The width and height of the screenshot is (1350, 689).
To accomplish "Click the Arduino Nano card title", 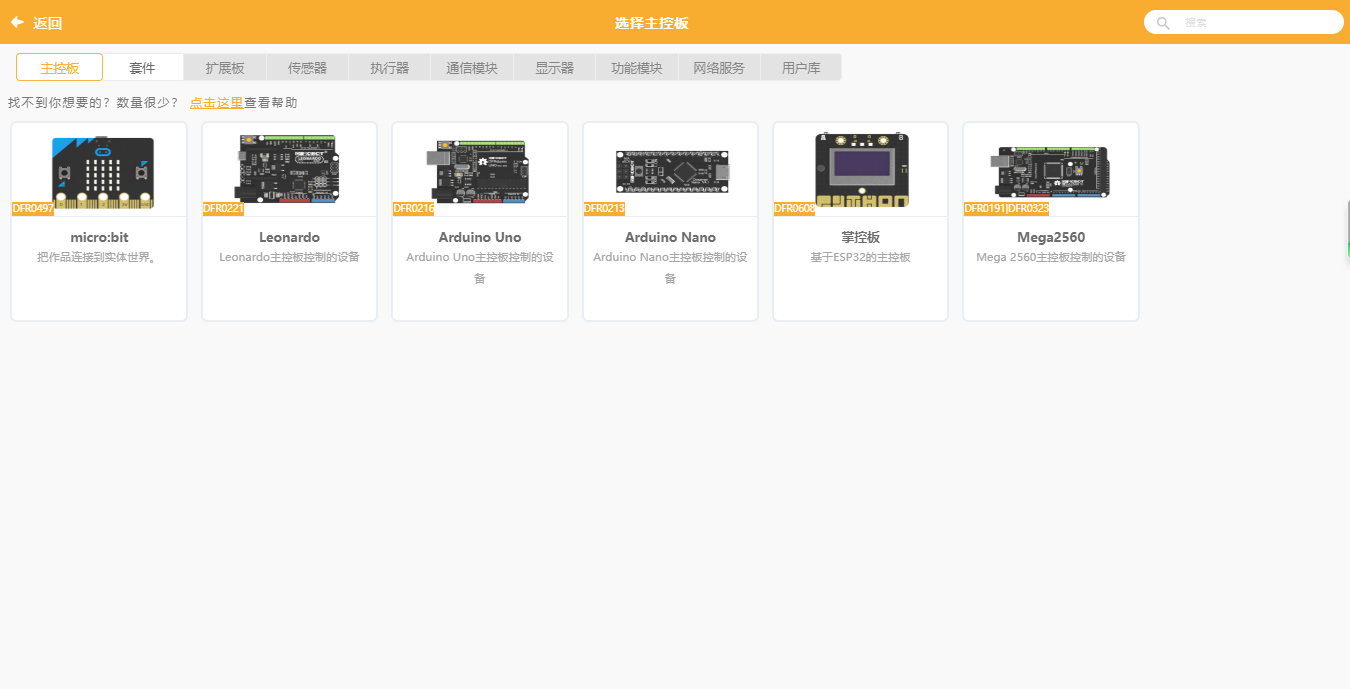I will point(671,237).
